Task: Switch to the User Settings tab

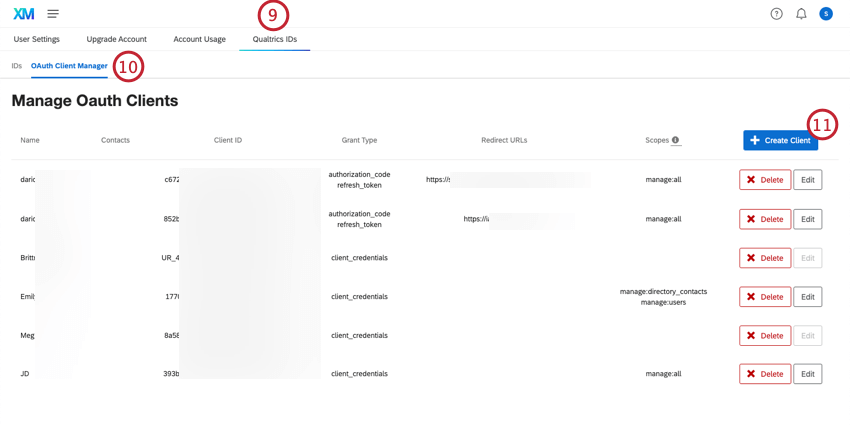Action: 36,39
